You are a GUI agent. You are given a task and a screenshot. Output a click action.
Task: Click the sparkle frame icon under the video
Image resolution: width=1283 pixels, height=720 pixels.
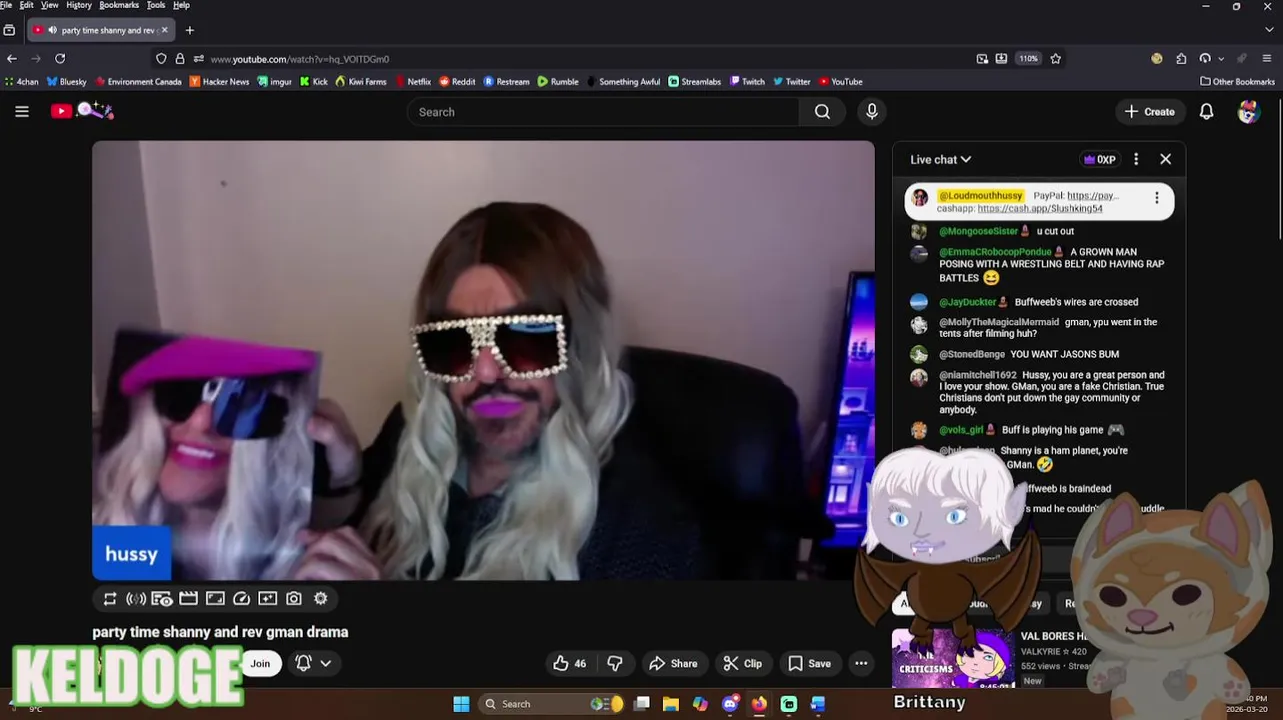tap(267, 599)
